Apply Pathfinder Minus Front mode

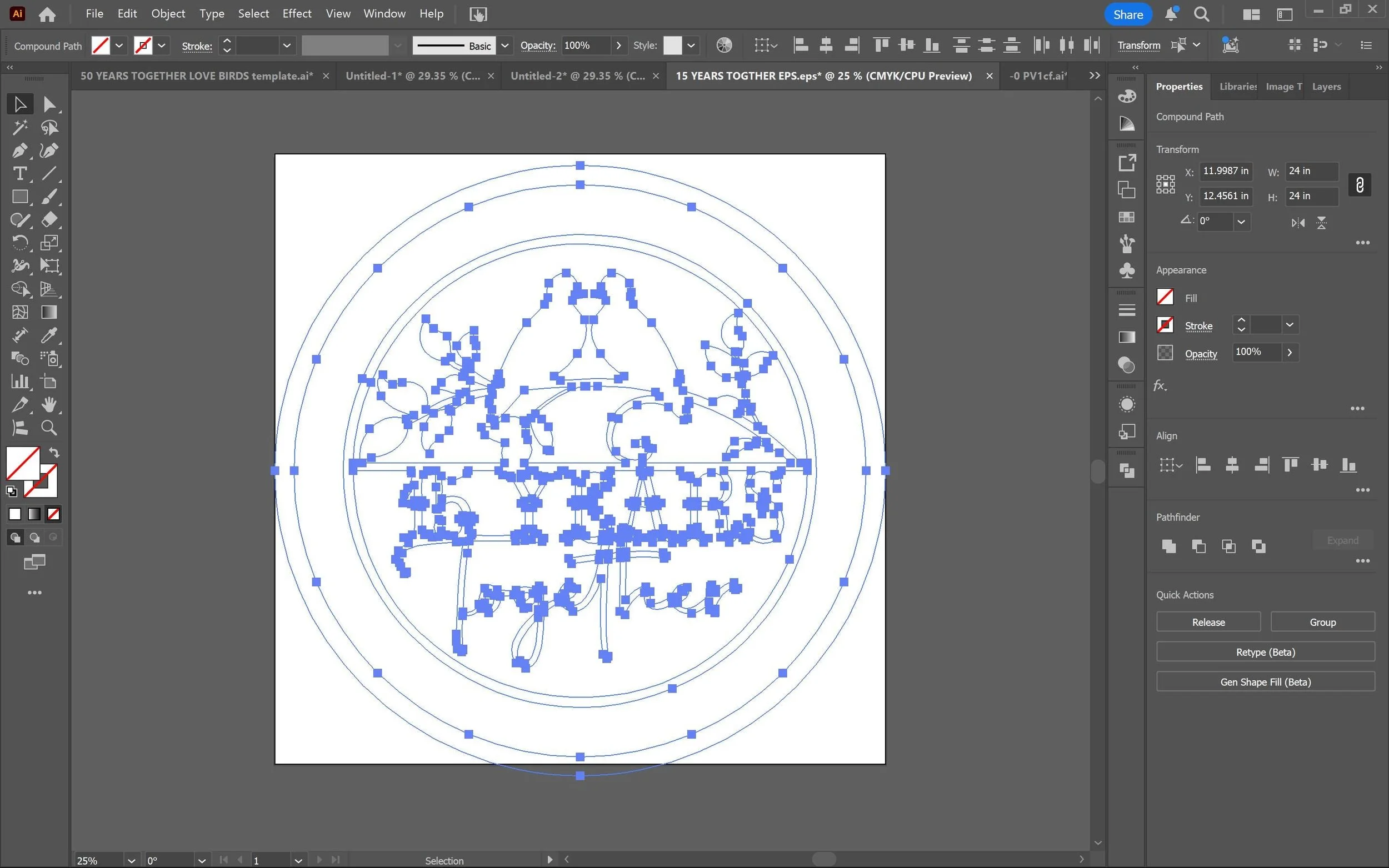[1198, 546]
